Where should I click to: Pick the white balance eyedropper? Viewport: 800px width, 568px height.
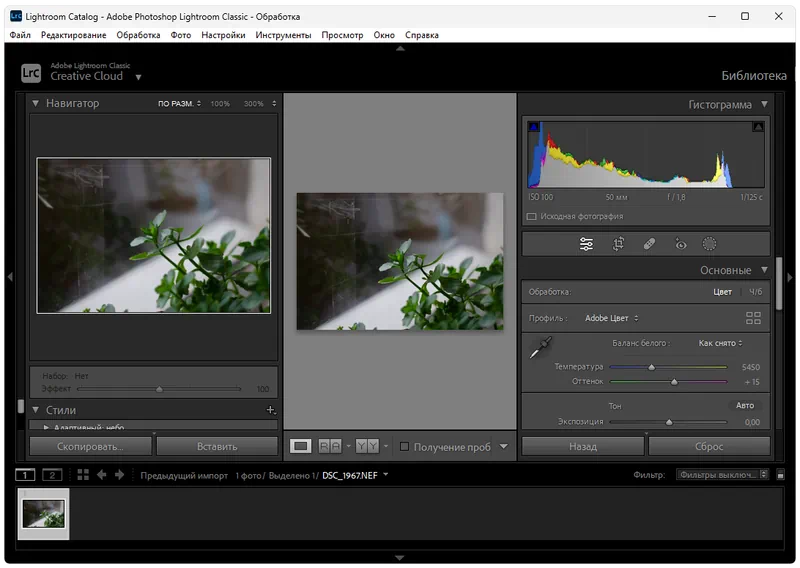541,348
